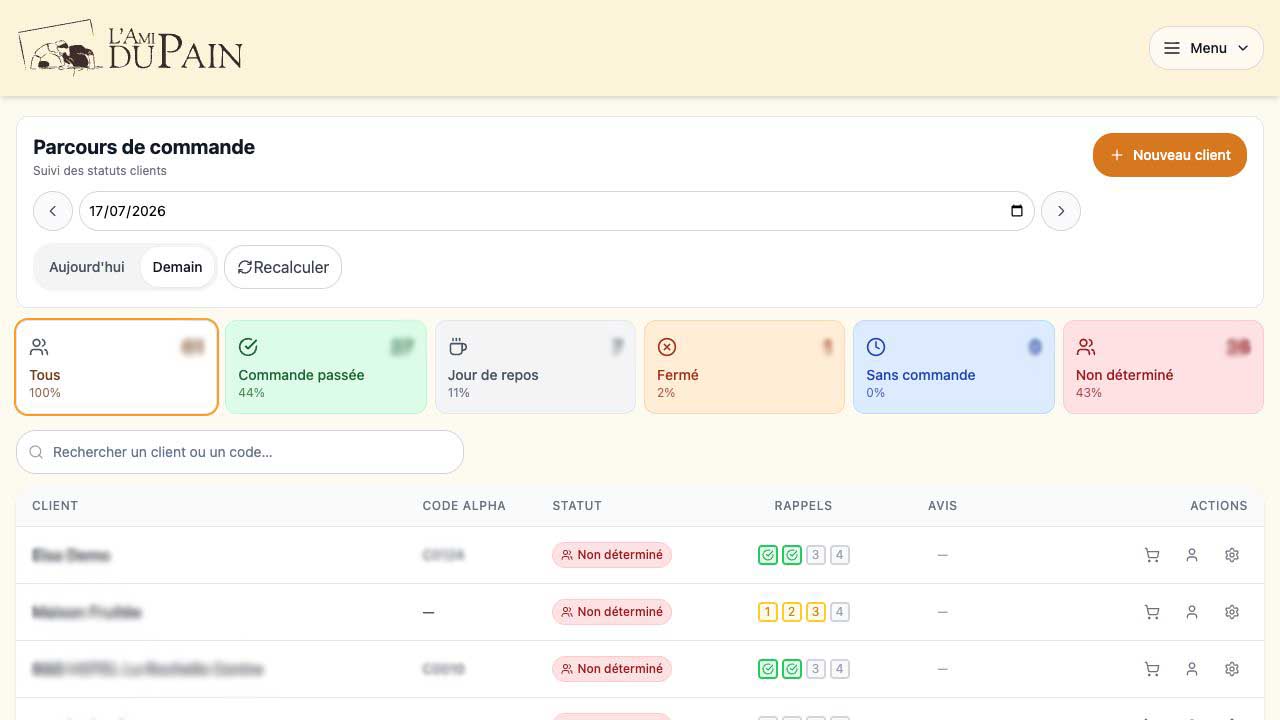Click the first green reminder check in the first row

point(768,555)
